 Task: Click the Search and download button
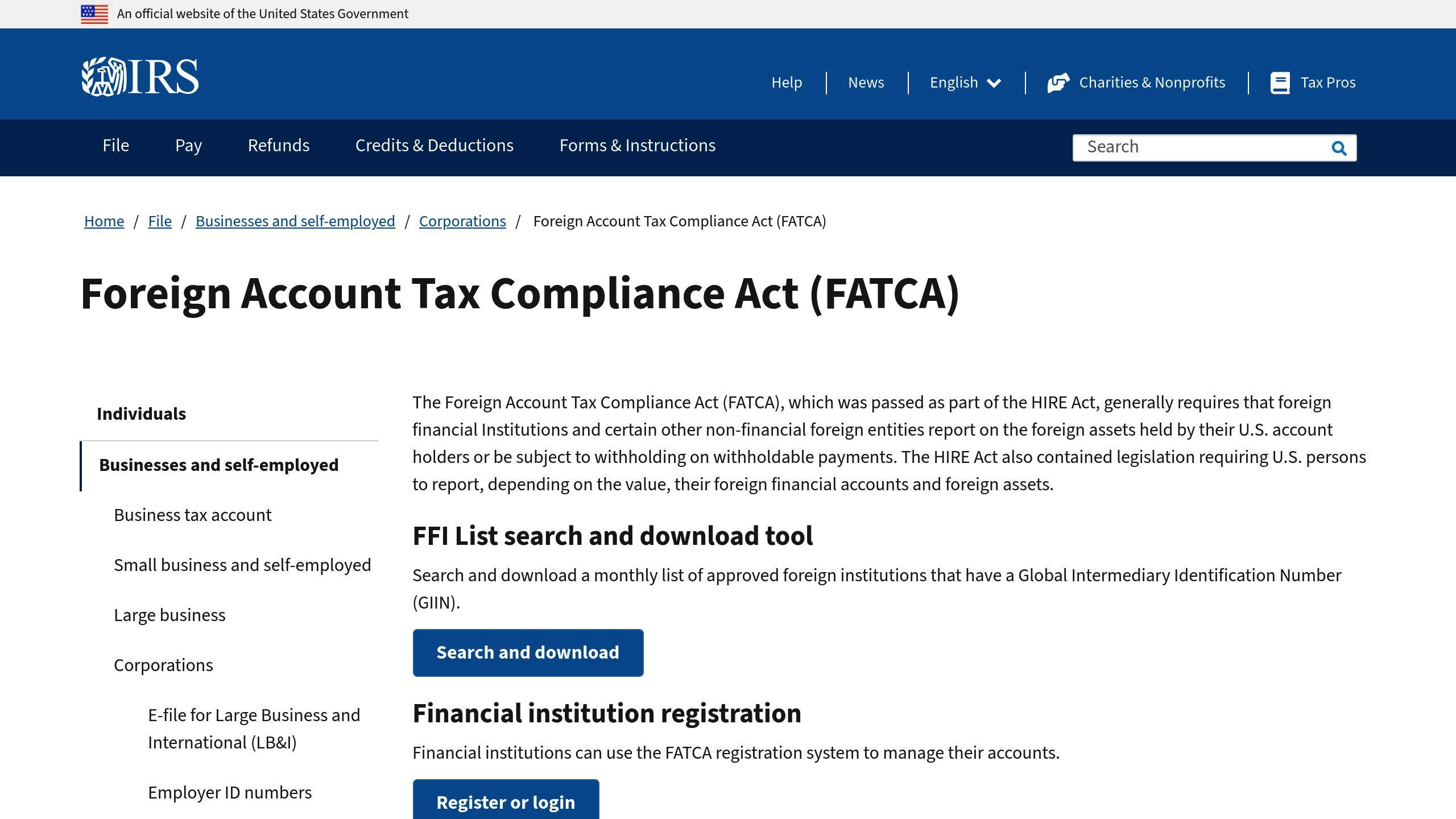tap(528, 652)
